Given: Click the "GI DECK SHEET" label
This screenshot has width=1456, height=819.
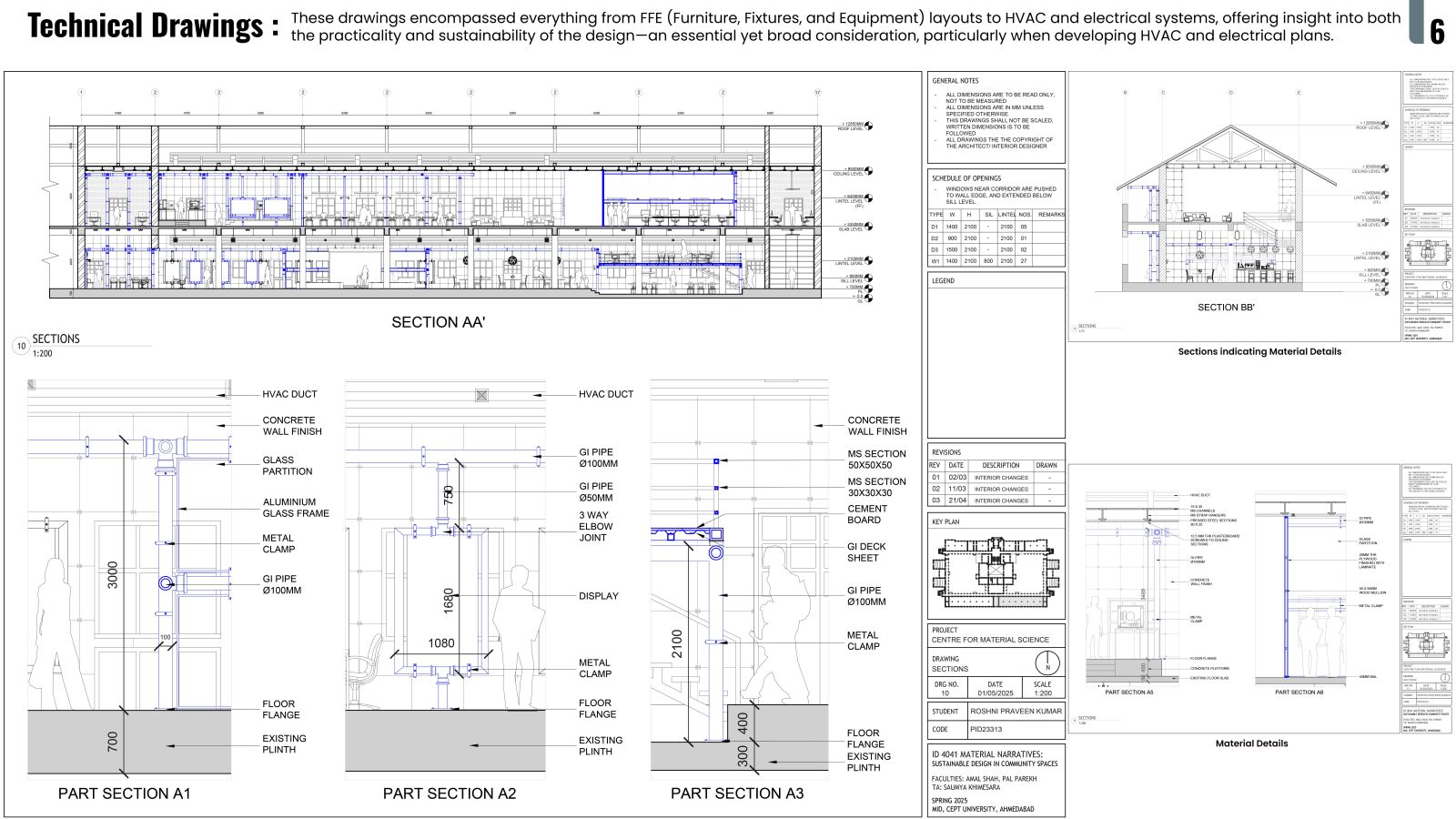Looking at the screenshot, I should click(x=866, y=552).
